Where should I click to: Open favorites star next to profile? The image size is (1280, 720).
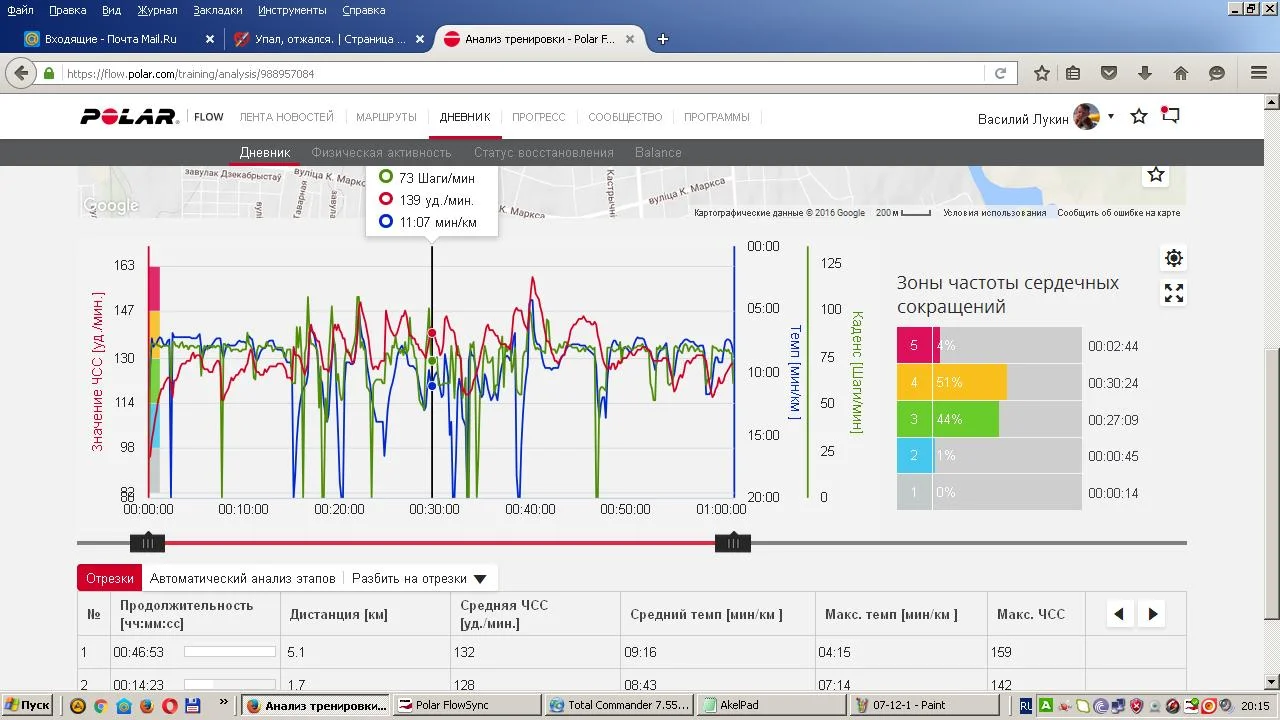[x=1139, y=117]
